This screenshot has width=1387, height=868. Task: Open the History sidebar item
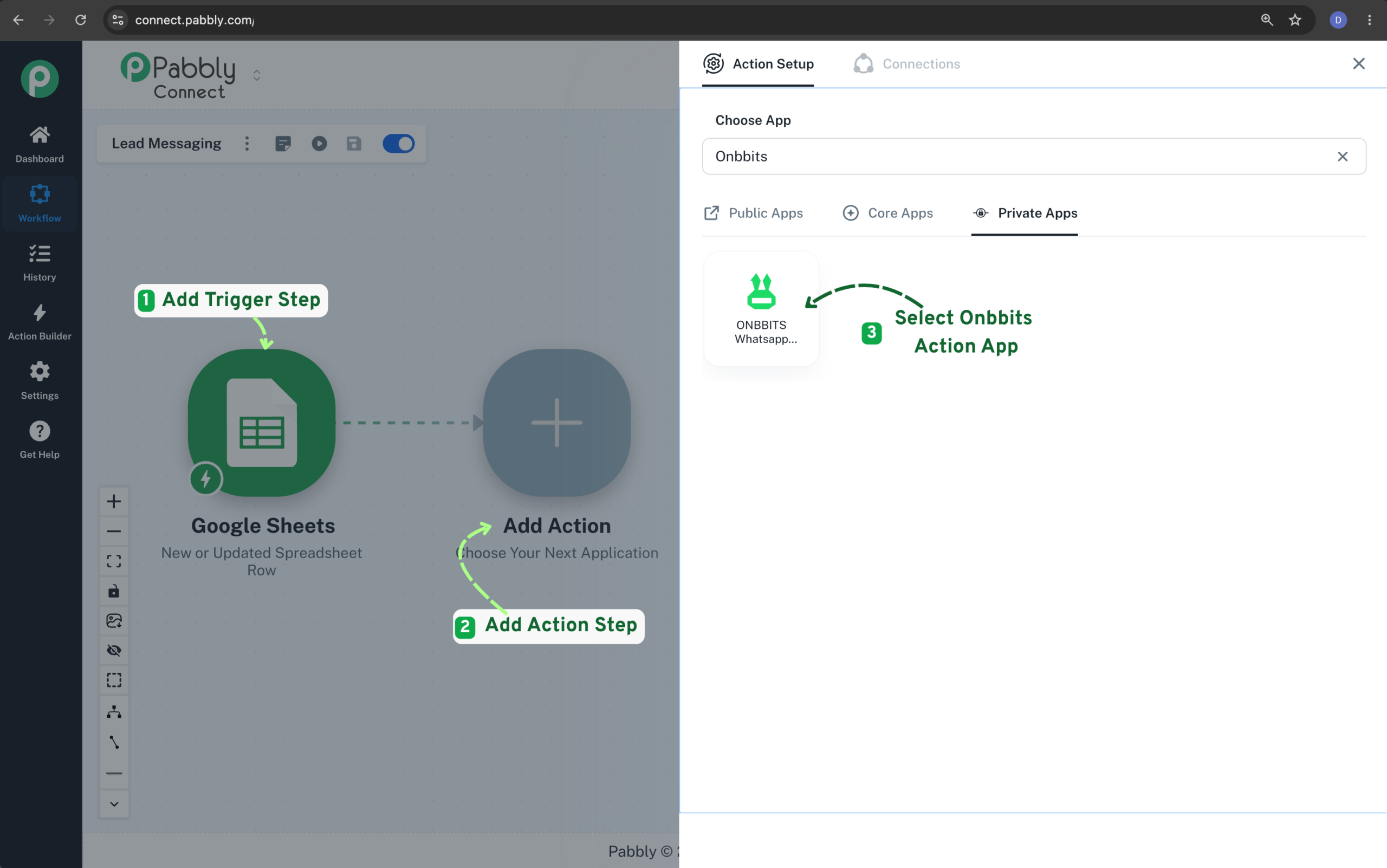coord(40,263)
